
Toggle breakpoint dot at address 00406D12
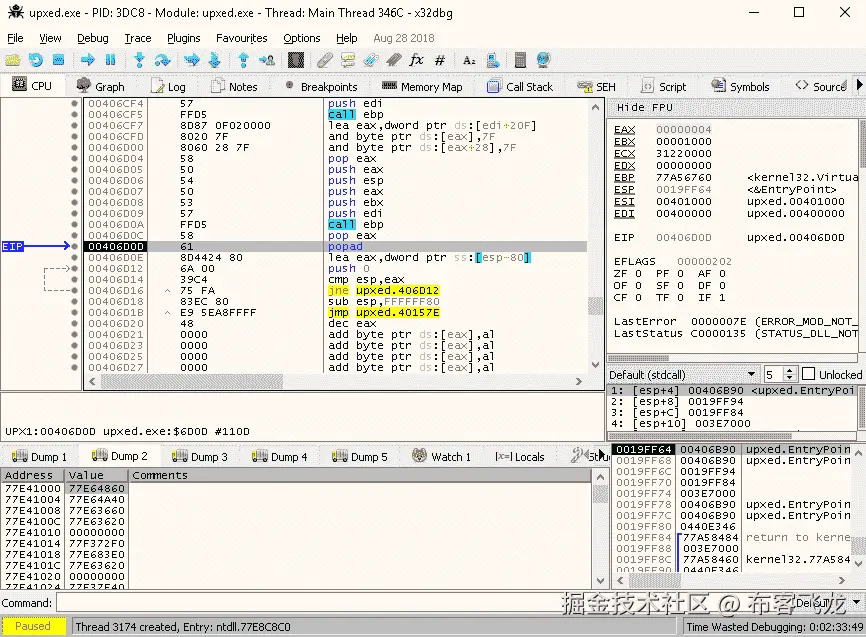(75, 269)
